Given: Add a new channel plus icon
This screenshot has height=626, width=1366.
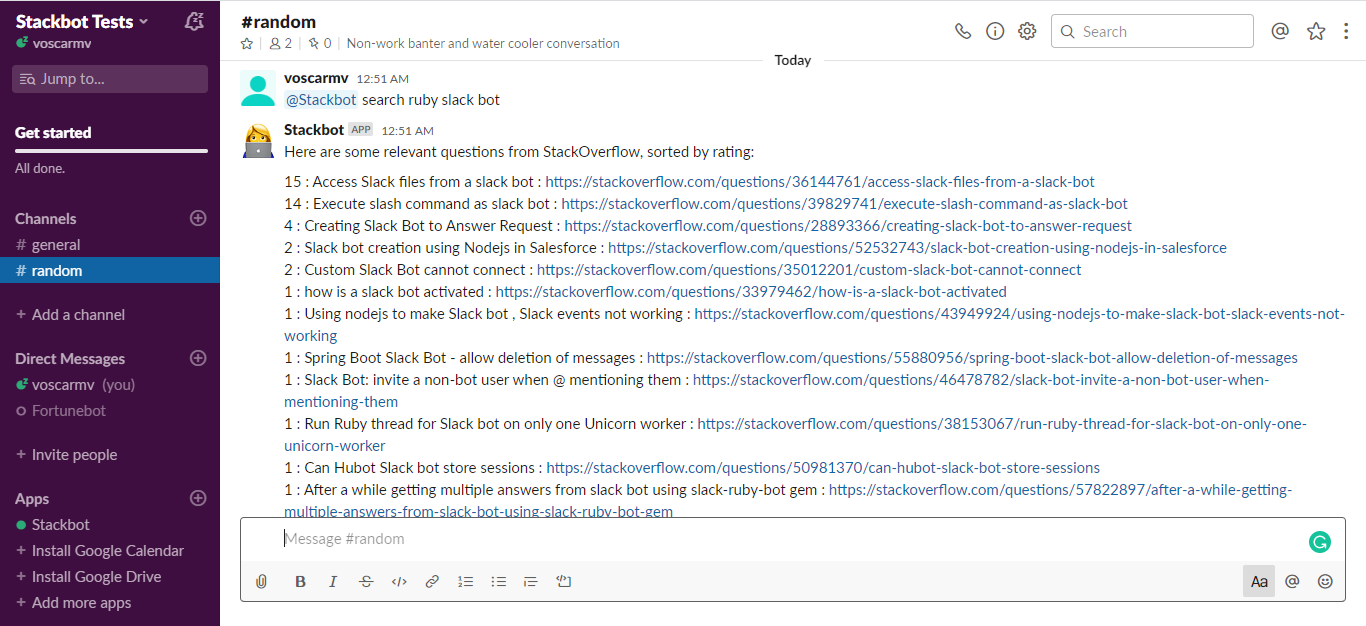Looking at the screenshot, I should tap(198, 218).
